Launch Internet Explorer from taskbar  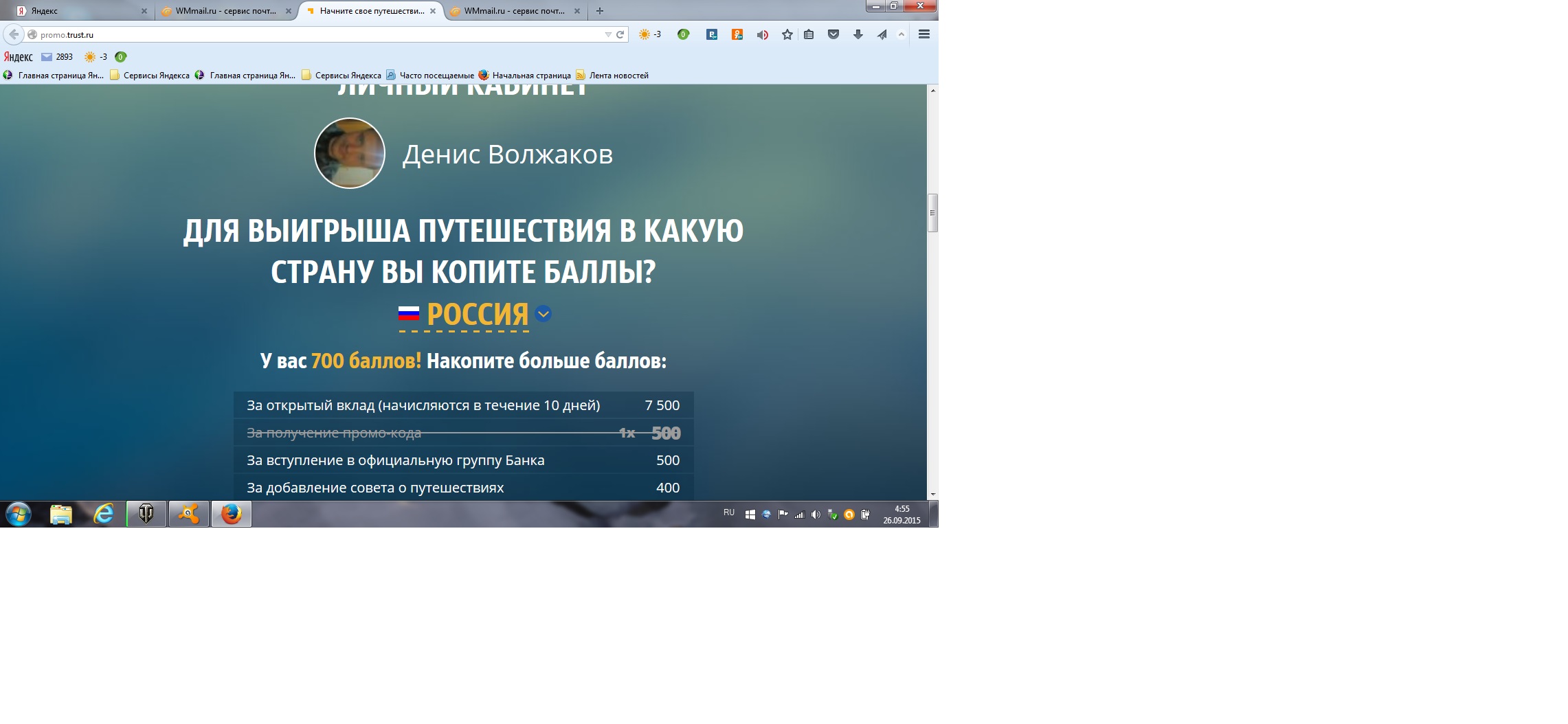point(104,514)
